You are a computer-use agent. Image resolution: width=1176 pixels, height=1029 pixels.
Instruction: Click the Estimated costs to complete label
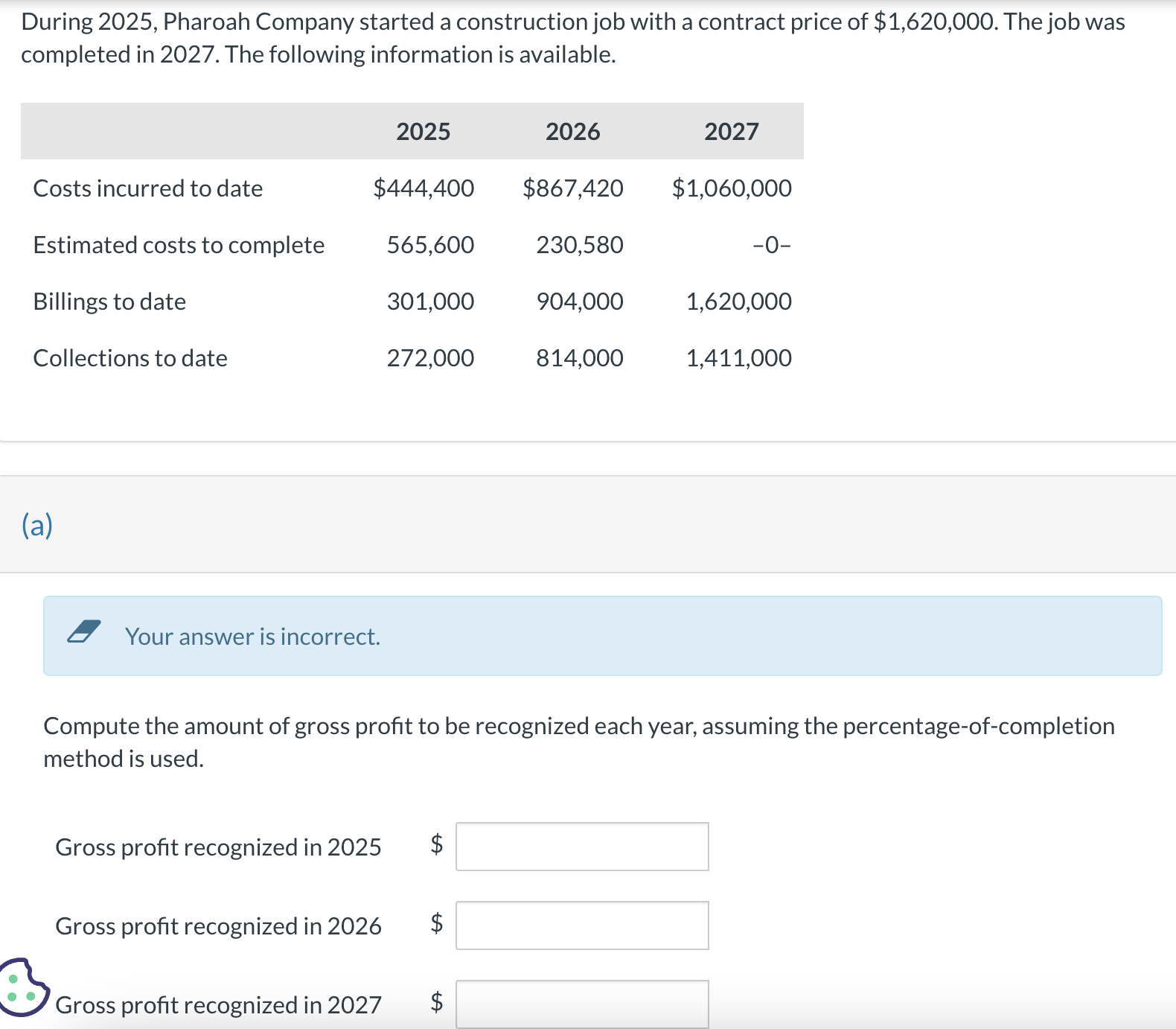[179, 245]
